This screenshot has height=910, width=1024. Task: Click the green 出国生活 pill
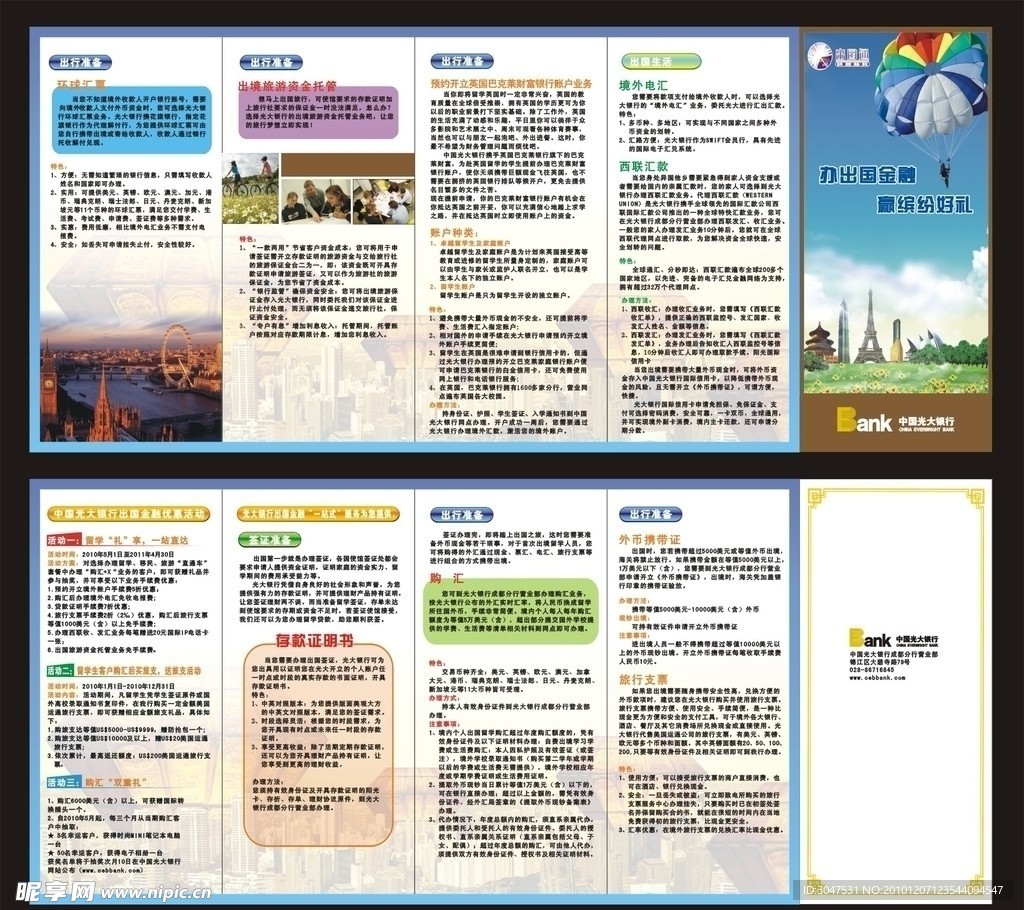662,61
